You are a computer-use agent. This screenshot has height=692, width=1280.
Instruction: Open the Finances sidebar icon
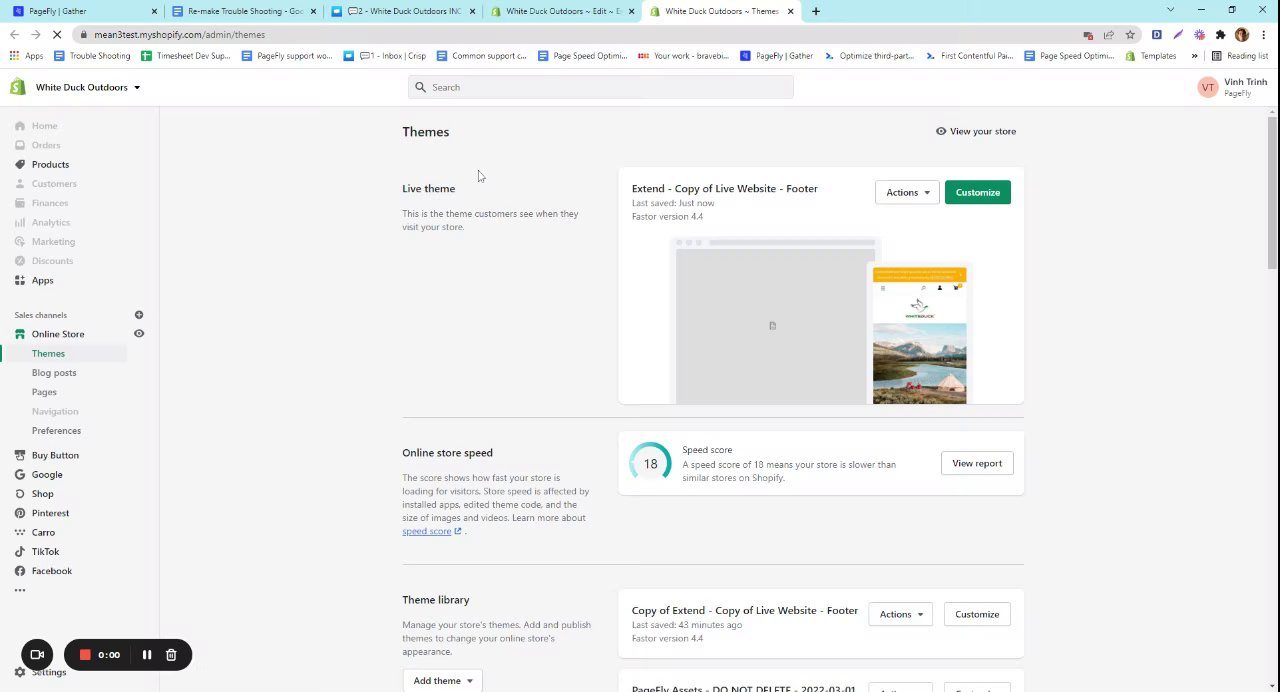pos(19,203)
